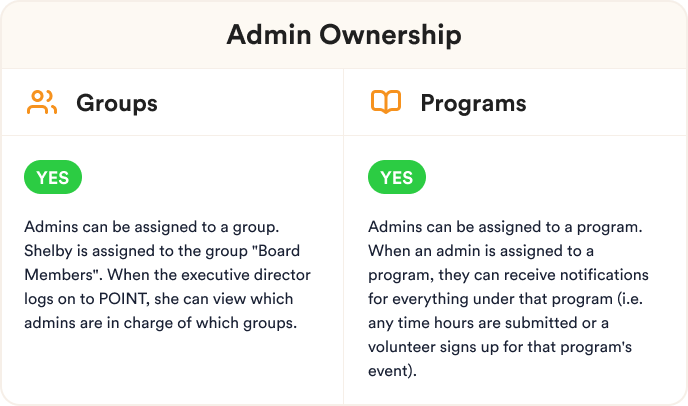
Task: Click the "volunteer signs up" line in Programs
Action: click(x=500, y=347)
